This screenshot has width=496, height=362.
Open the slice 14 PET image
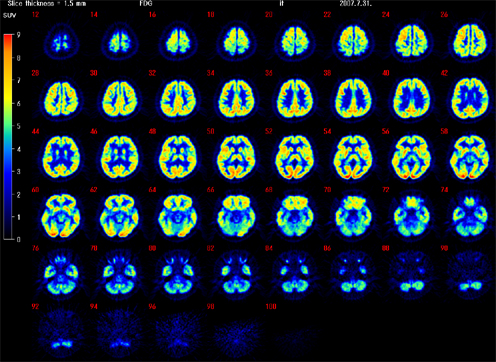(x=120, y=41)
